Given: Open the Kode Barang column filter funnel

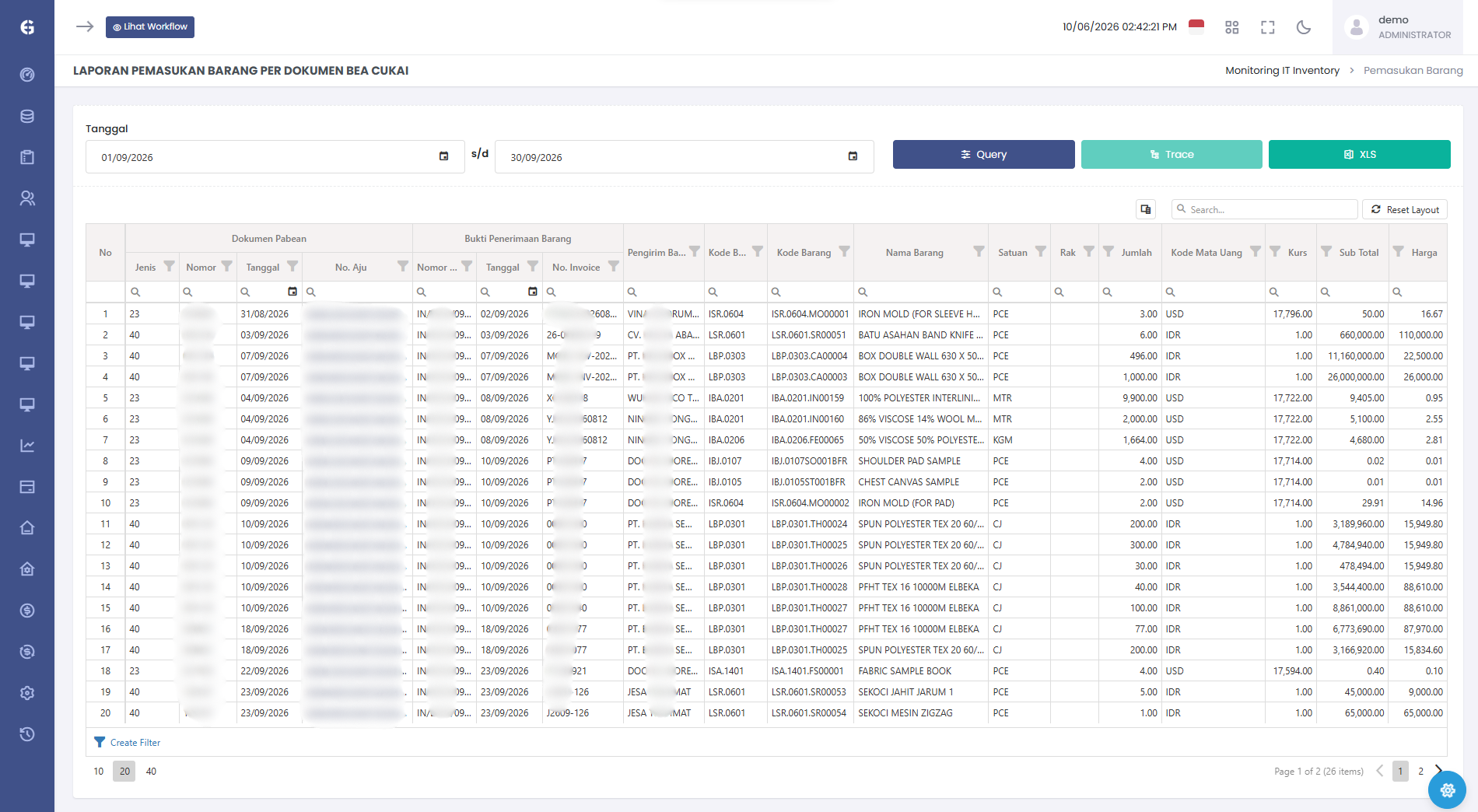Looking at the screenshot, I should tap(844, 251).
